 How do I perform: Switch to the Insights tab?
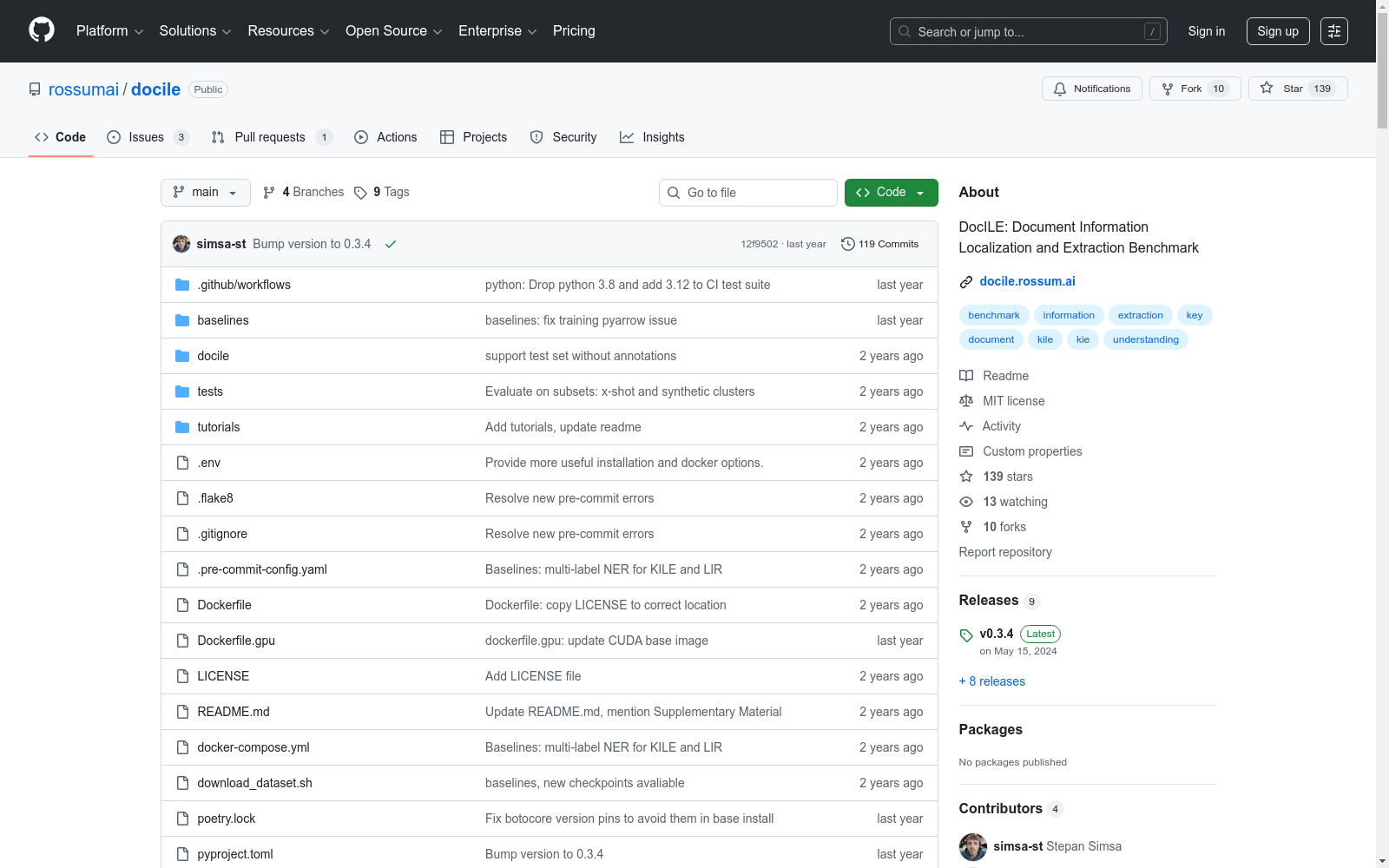point(652,137)
